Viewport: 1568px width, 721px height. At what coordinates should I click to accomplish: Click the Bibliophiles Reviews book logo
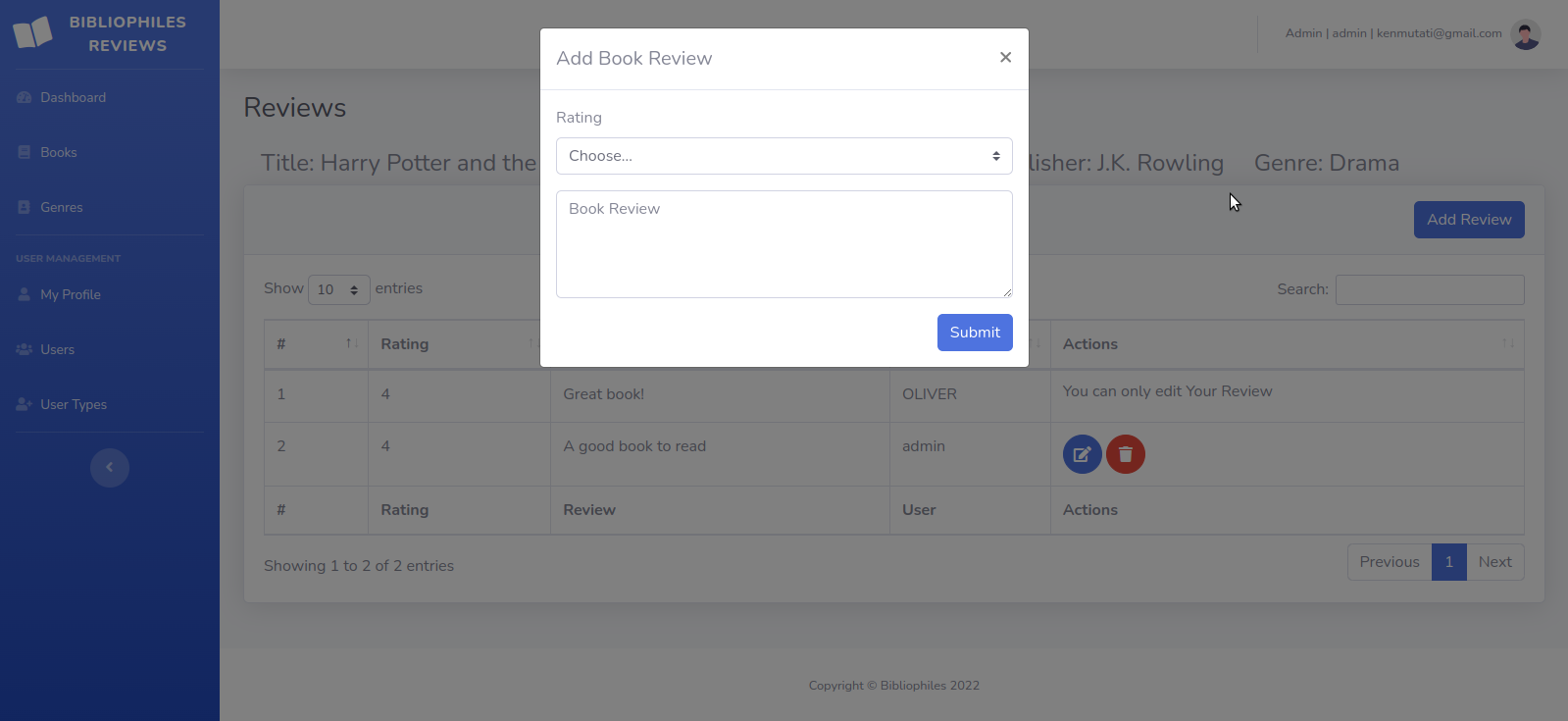[33, 33]
